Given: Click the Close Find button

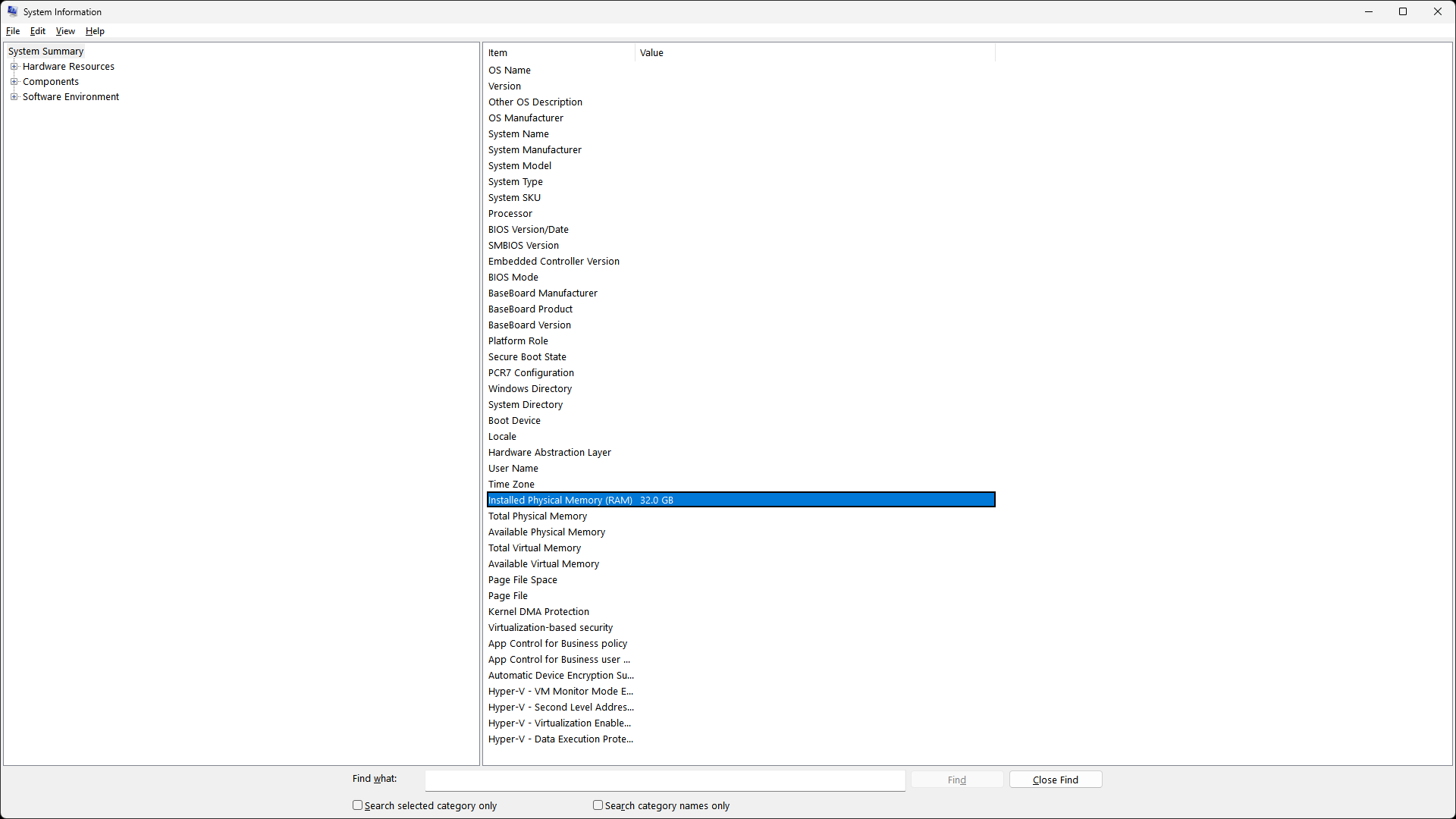Looking at the screenshot, I should (x=1056, y=780).
